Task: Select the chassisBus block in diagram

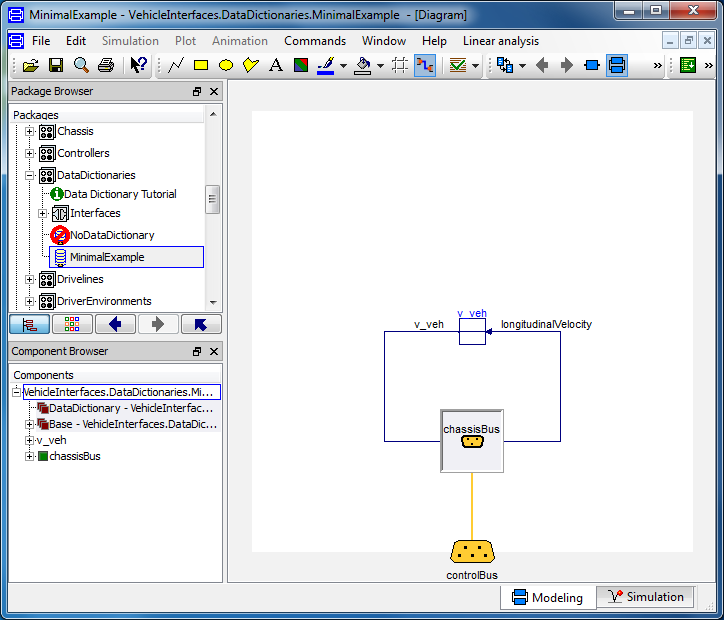Action: [x=472, y=440]
